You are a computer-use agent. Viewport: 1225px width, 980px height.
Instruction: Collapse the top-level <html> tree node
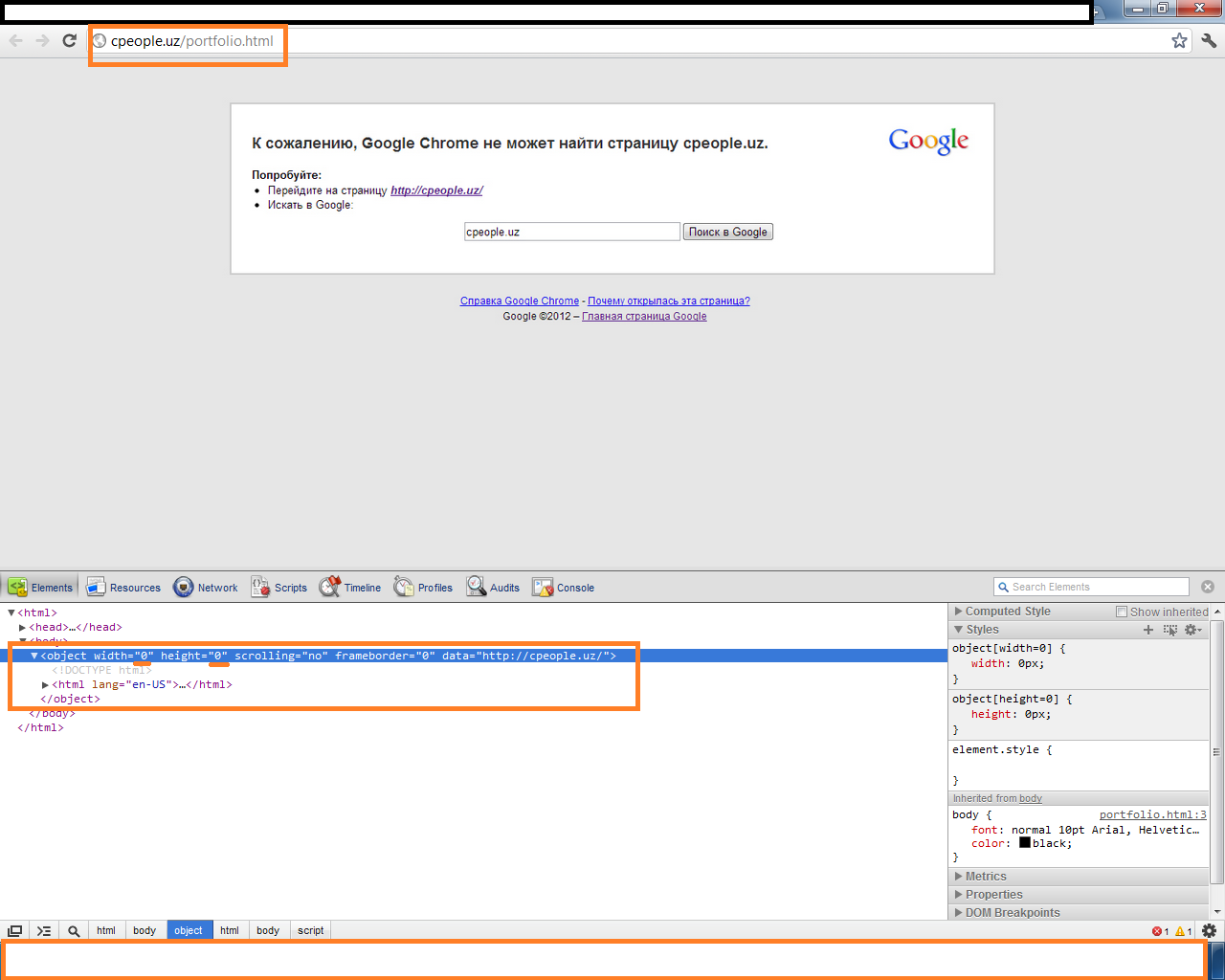click(11, 612)
